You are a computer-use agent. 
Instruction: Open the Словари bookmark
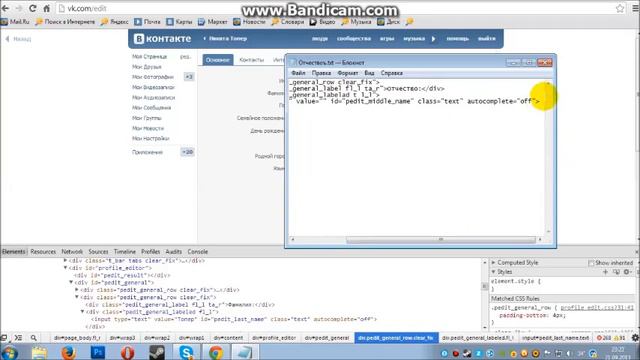(x=288, y=22)
